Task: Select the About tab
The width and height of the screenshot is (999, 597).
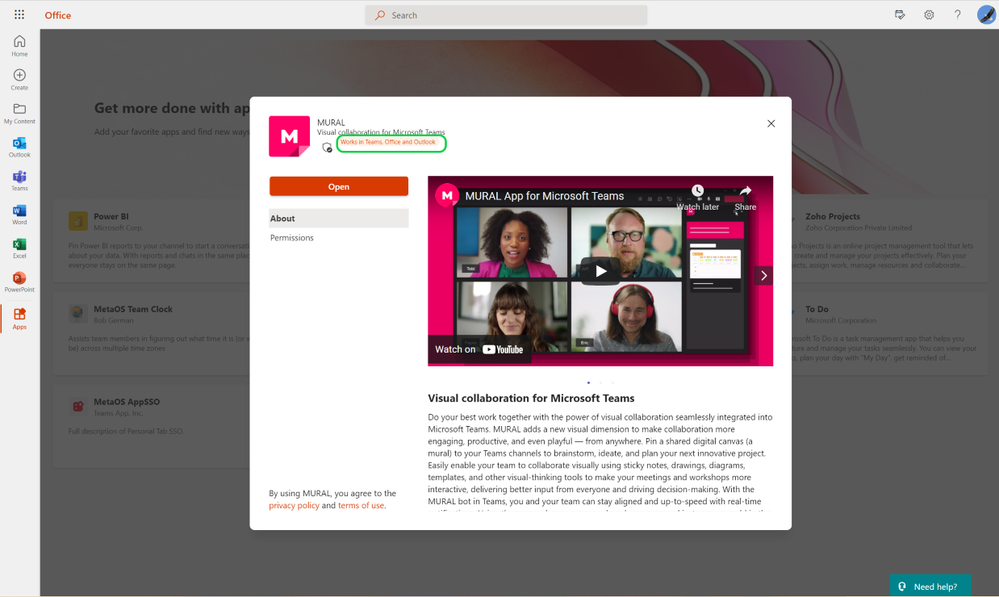Action: pyautogui.click(x=339, y=218)
